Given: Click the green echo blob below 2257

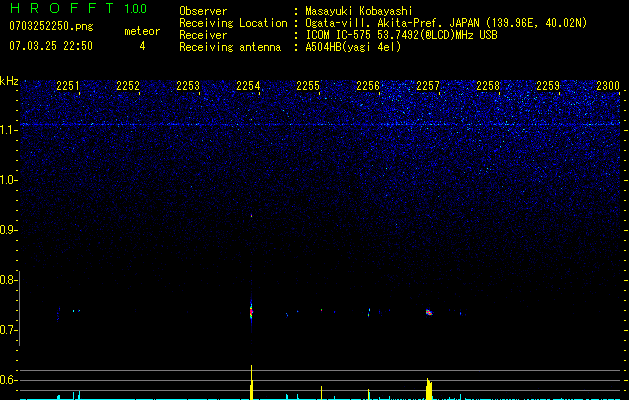Looking at the screenshot, I should click(429, 312).
